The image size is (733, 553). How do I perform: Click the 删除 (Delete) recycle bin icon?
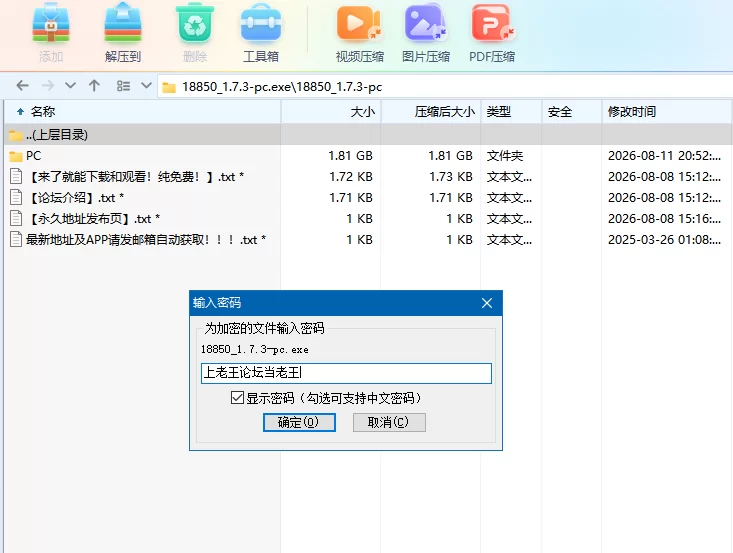coord(195,23)
